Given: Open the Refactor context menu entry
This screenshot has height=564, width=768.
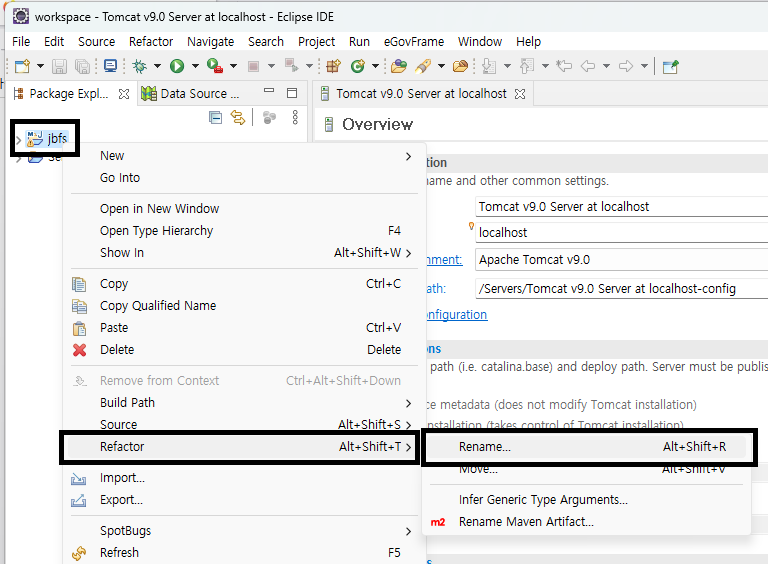Looking at the screenshot, I should tap(241, 446).
